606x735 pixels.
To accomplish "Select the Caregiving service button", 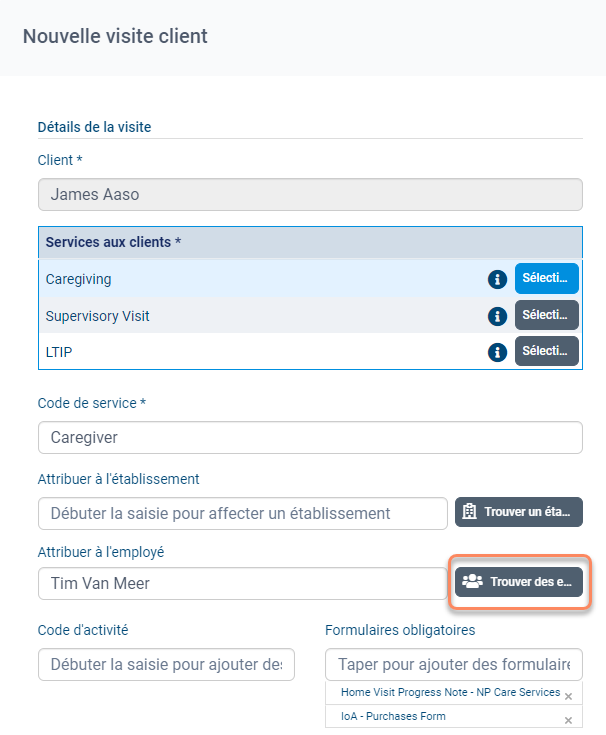I will (546, 279).
